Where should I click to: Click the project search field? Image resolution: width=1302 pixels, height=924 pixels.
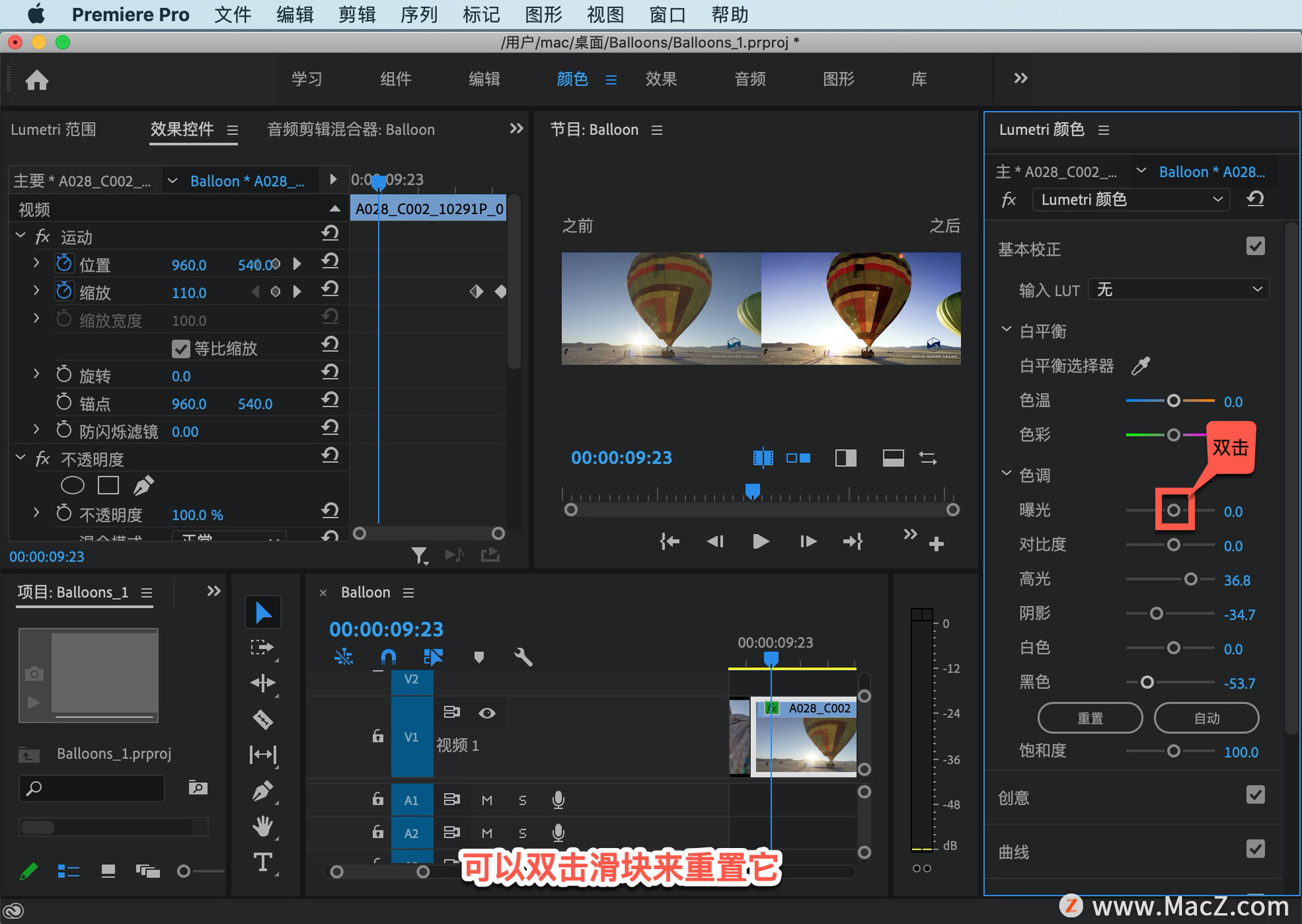click(x=92, y=788)
